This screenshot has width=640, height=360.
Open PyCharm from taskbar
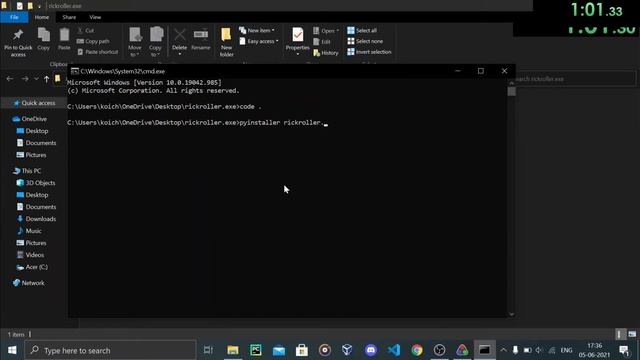tap(256, 350)
